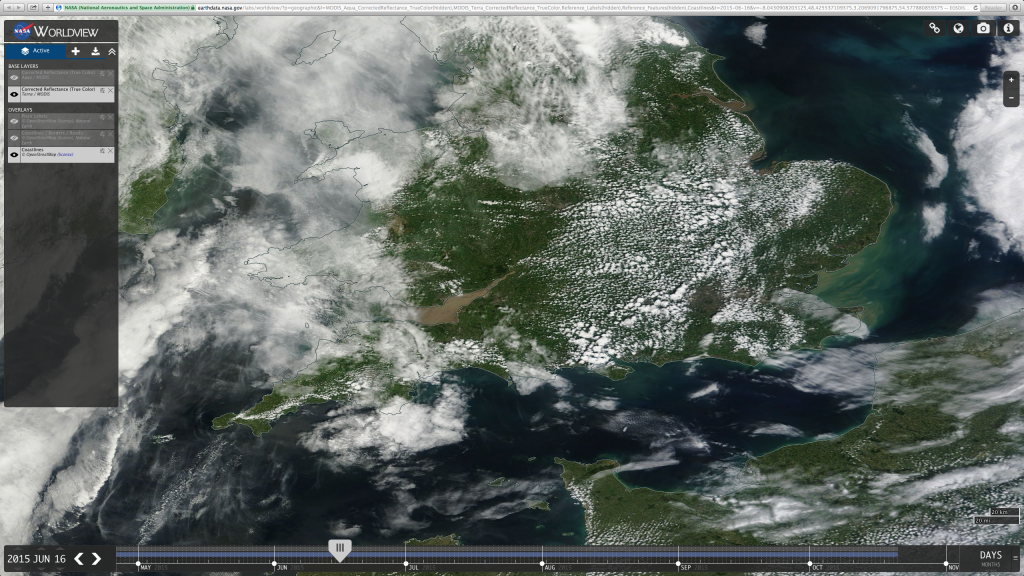Take a snapshot with the camera icon
The width and height of the screenshot is (1024, 576).
[983, 28]
